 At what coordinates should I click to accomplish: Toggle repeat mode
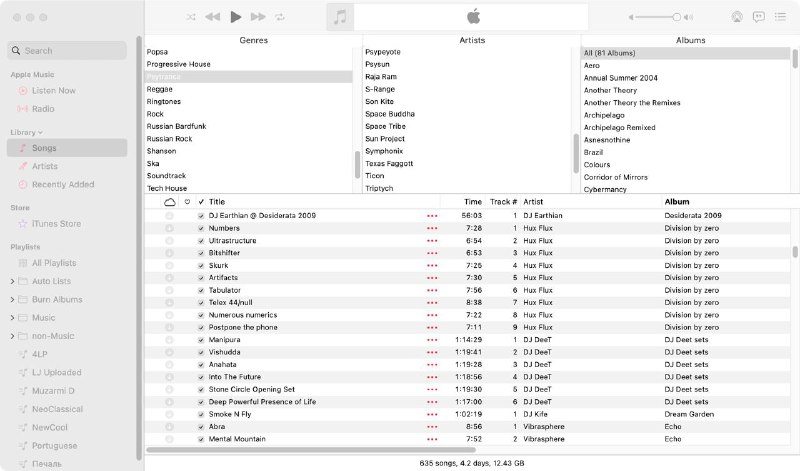280,17
